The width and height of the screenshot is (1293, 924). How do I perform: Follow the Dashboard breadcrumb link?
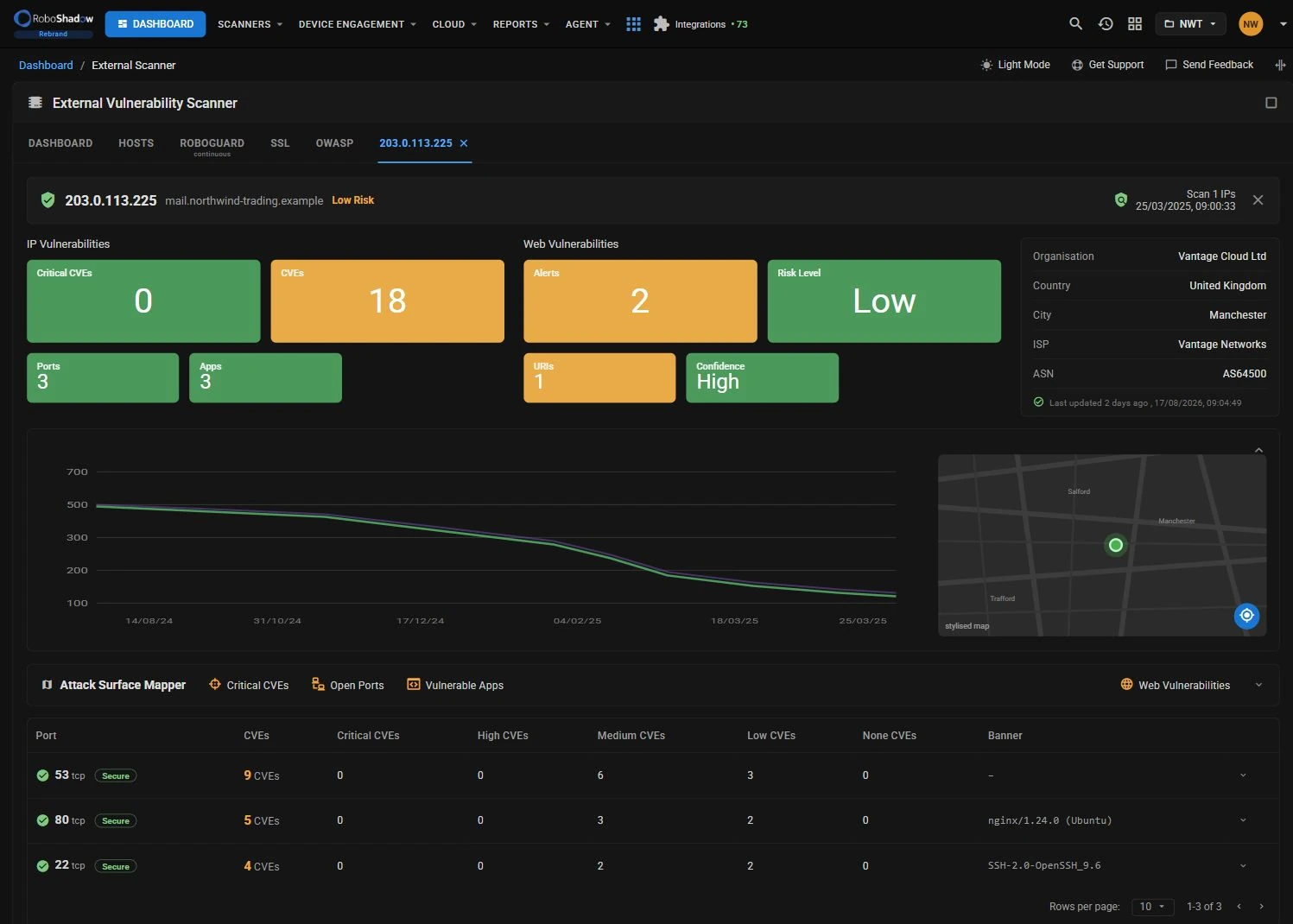point(46,66)
